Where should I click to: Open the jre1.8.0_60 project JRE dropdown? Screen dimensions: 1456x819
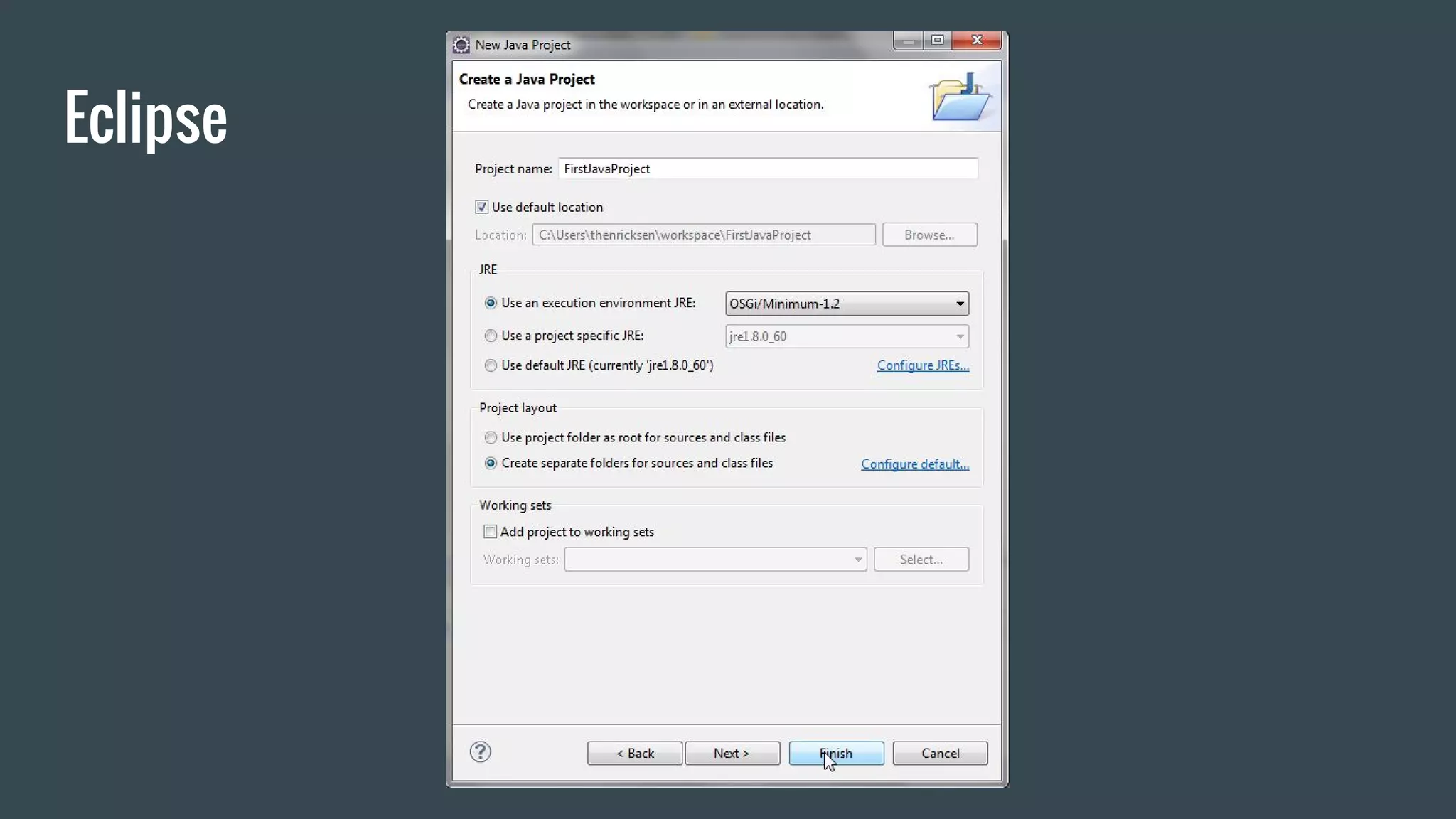tap(960, 336)
